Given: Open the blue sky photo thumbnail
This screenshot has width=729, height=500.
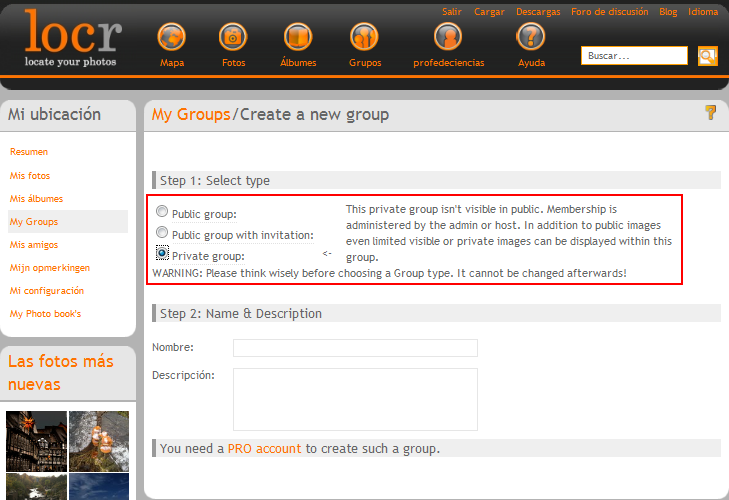Looking at the screenshot, I should (x=99, y=487).
